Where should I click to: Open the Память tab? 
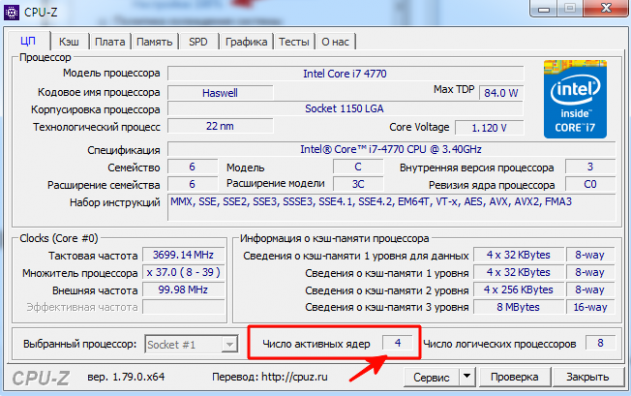(x=155, y=42)
